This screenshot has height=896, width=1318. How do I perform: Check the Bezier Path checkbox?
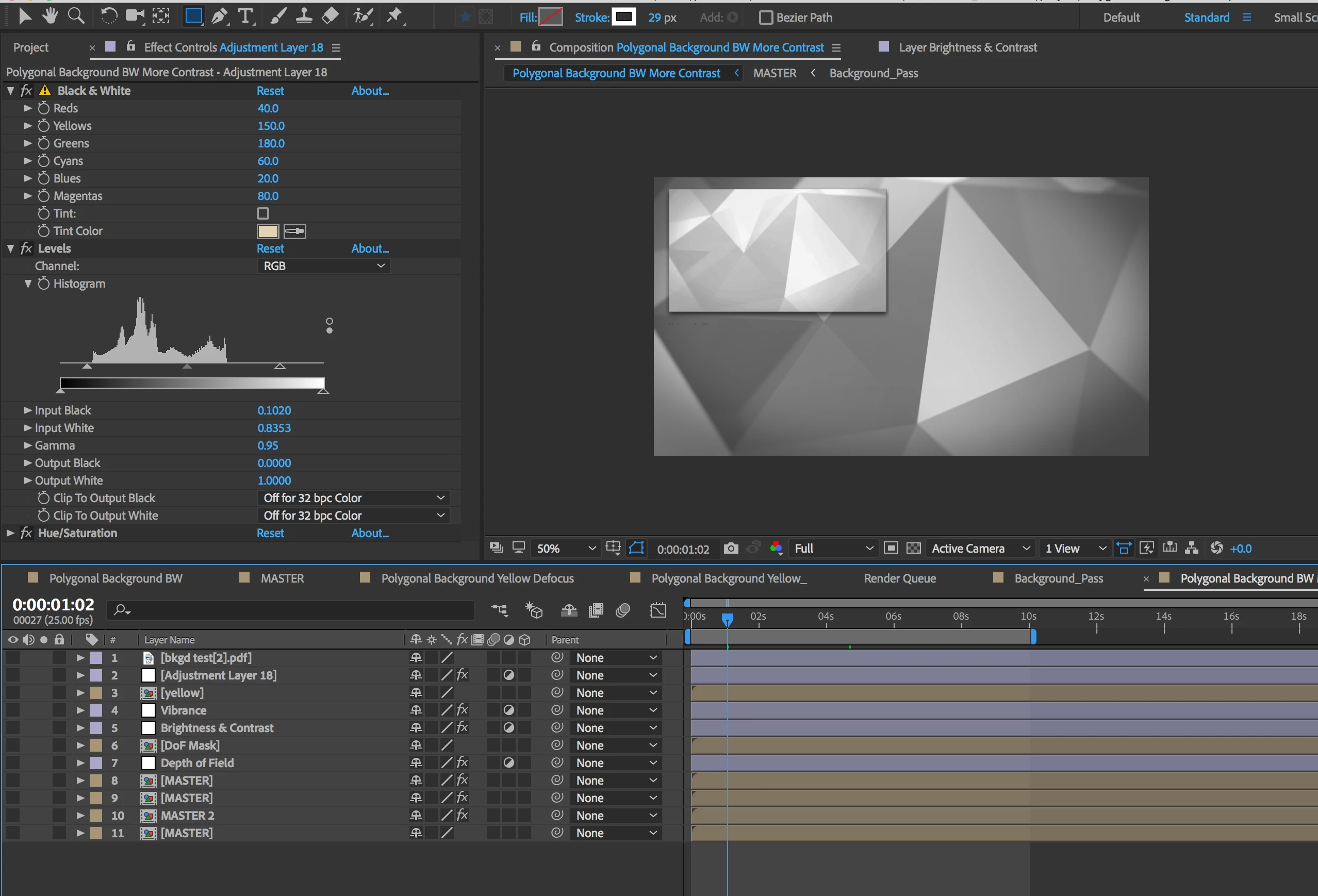point(766,18)
